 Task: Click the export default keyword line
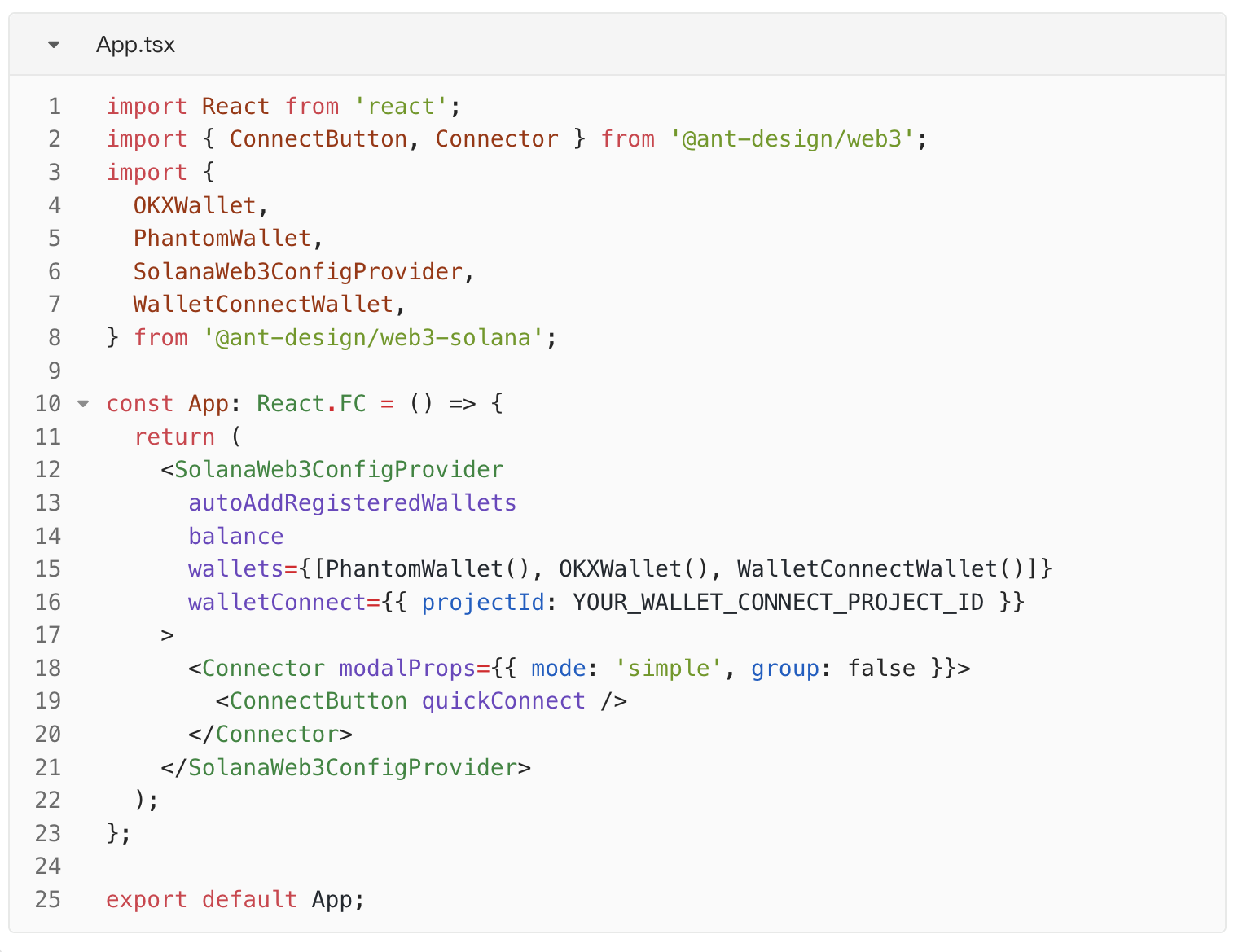(x=201, y=900)
